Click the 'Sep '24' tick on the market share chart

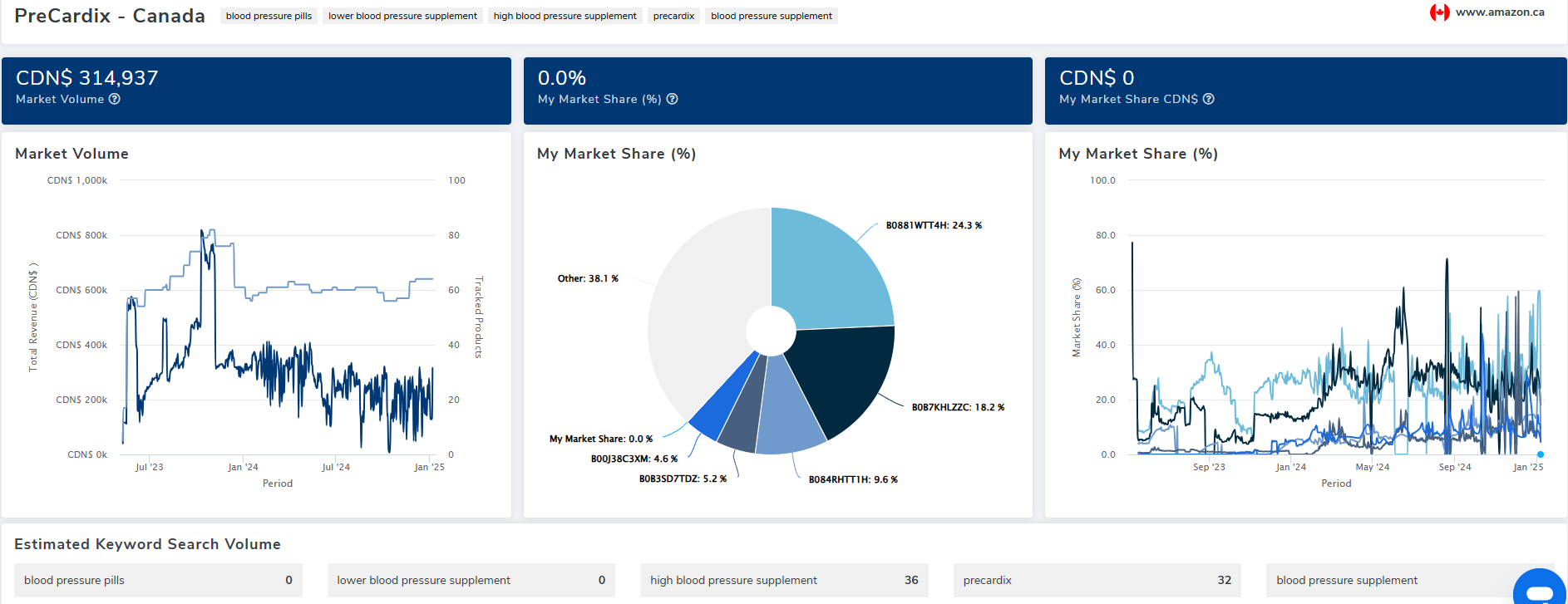[1455, 467]
